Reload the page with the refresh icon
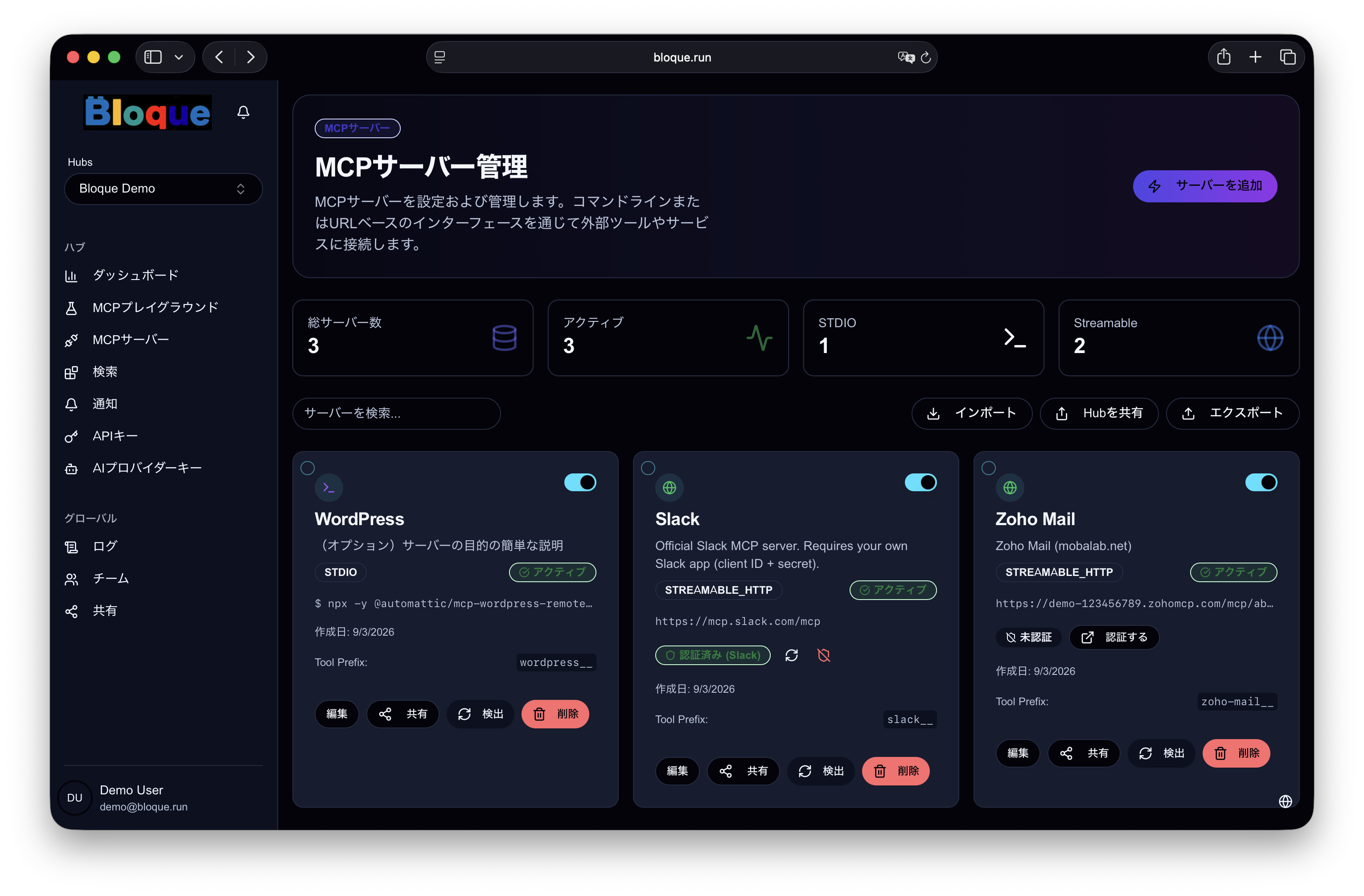This screenshot has height=896, width=1364. [x=925, y=58]
